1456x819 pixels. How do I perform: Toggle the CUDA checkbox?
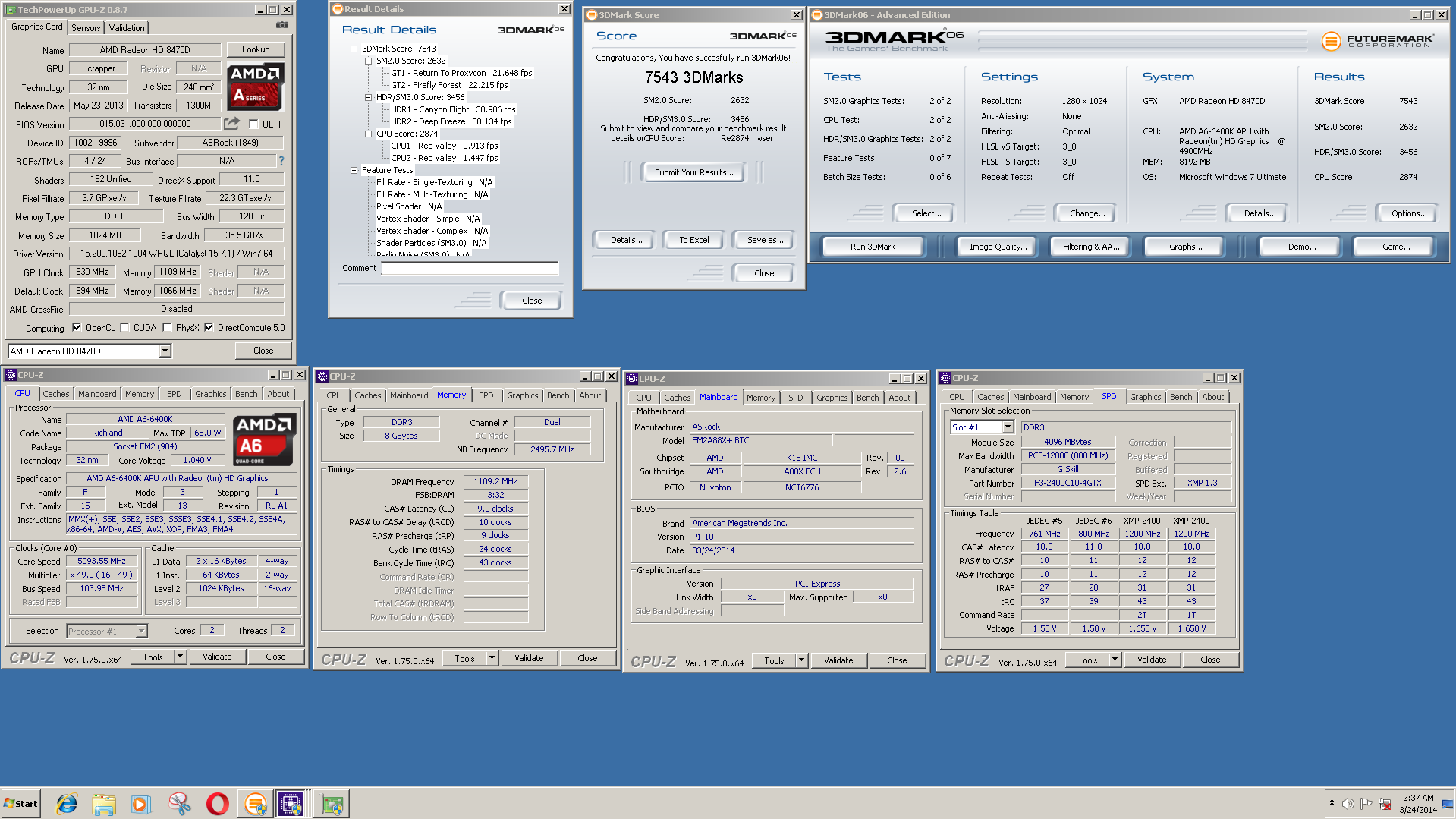pyautogui.click(x=124, y=328)
